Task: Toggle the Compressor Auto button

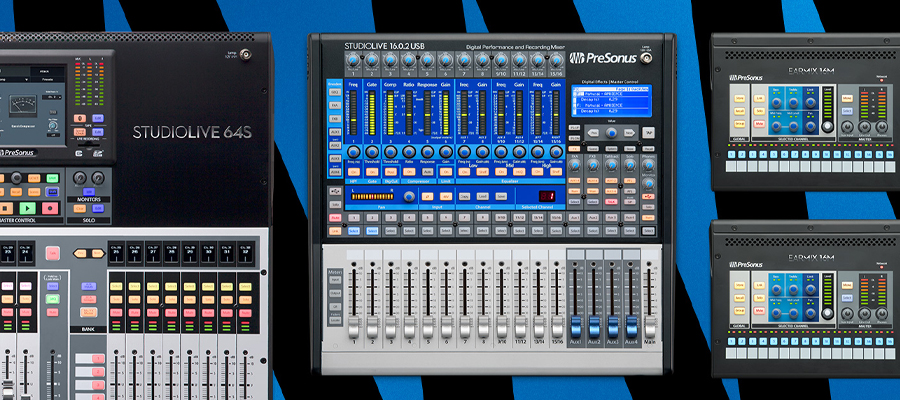Action: [428, 172]
